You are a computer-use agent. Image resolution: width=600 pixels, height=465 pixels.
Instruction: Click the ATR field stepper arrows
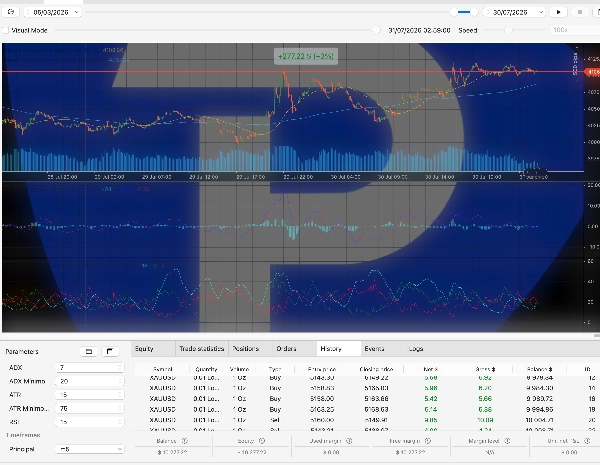(x=120, y=395)
